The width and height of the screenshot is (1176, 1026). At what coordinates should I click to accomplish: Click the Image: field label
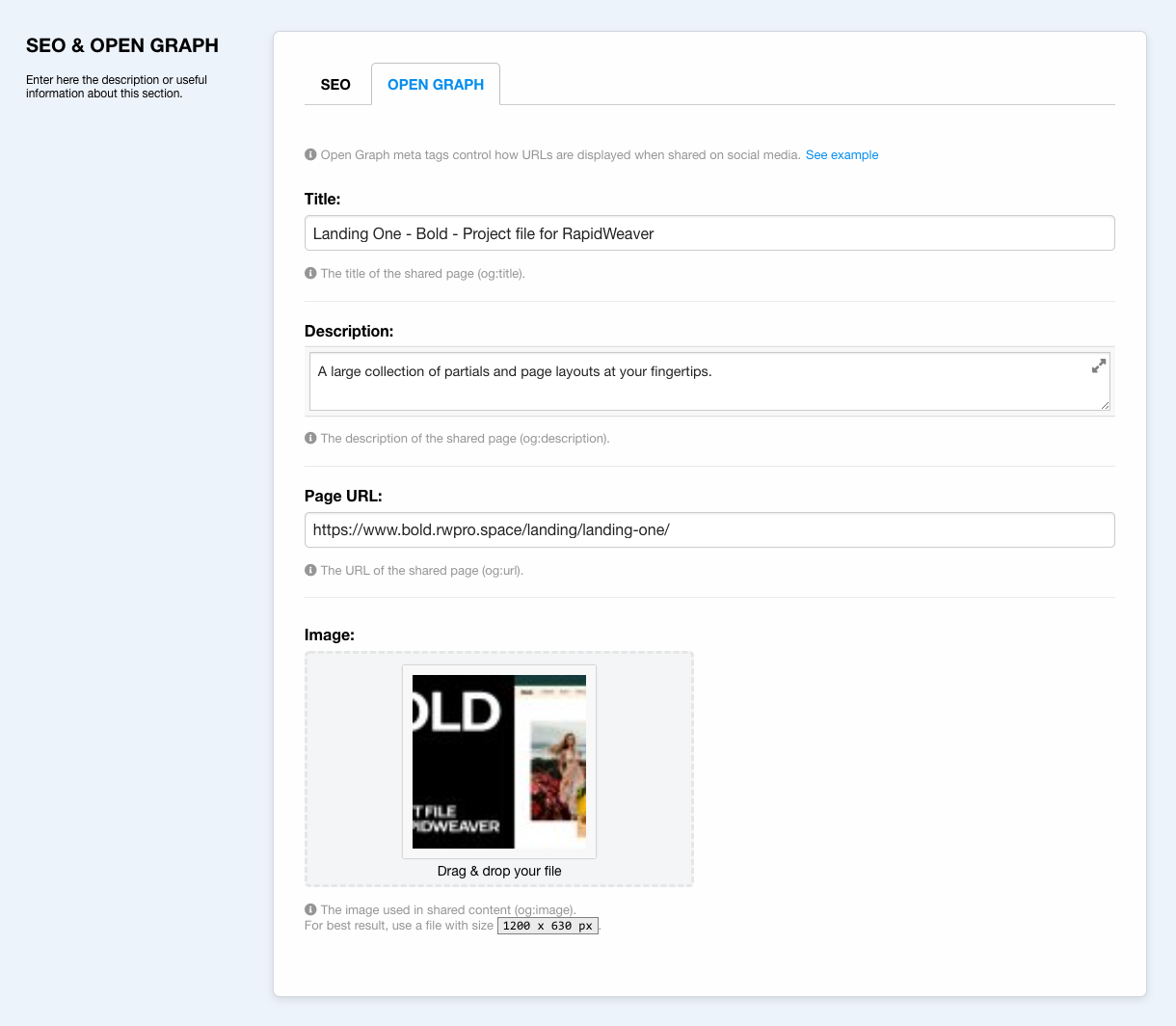coord(330,634)
